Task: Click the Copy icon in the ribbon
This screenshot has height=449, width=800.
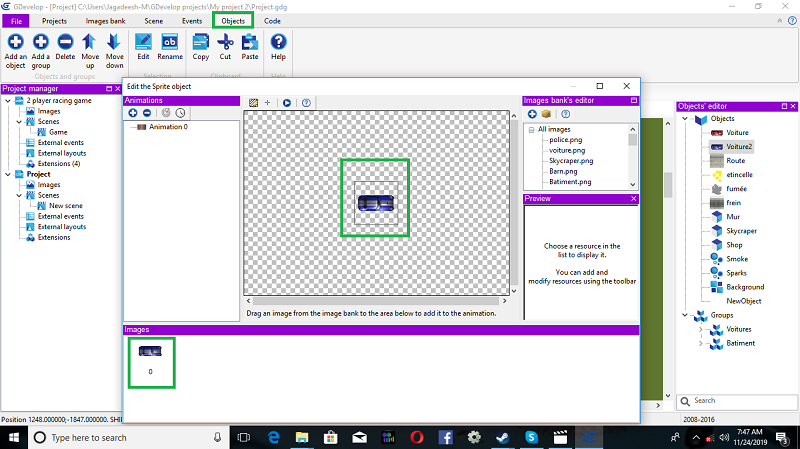Action: click(x=201, y=42)
